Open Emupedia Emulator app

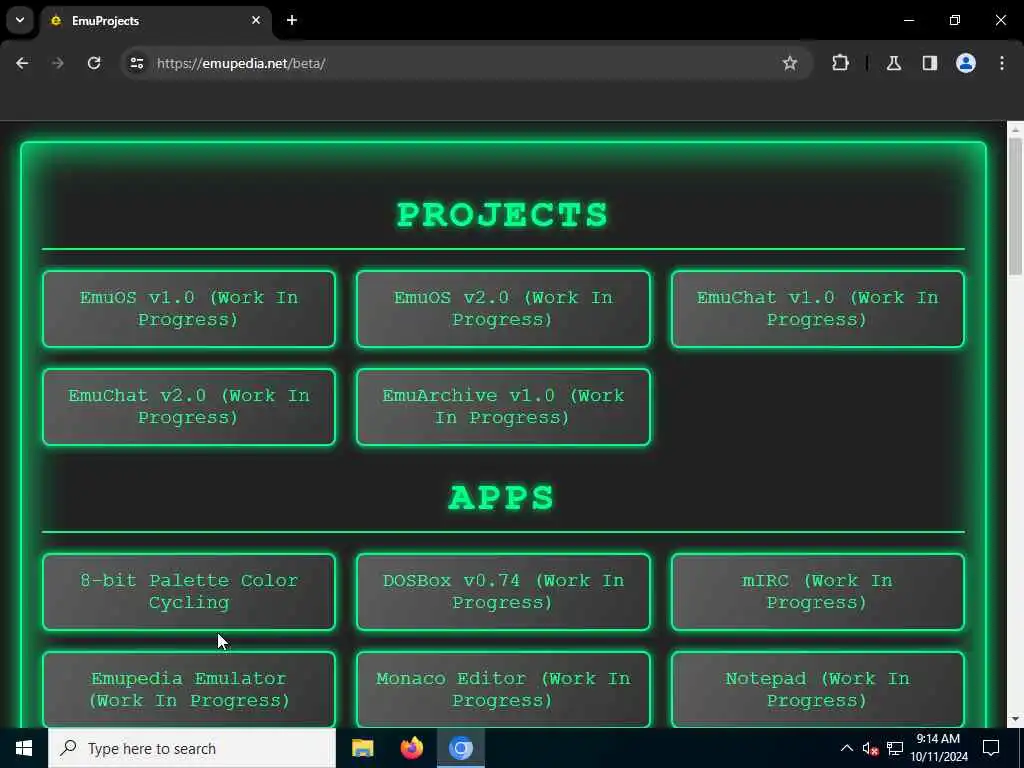189,689
